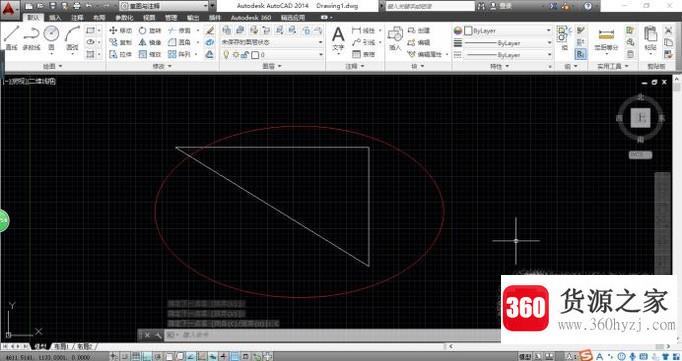Open the workspace 草图与注释 dropdown
Viewport: 682px width, 361px height.
[x=164, y=6]
